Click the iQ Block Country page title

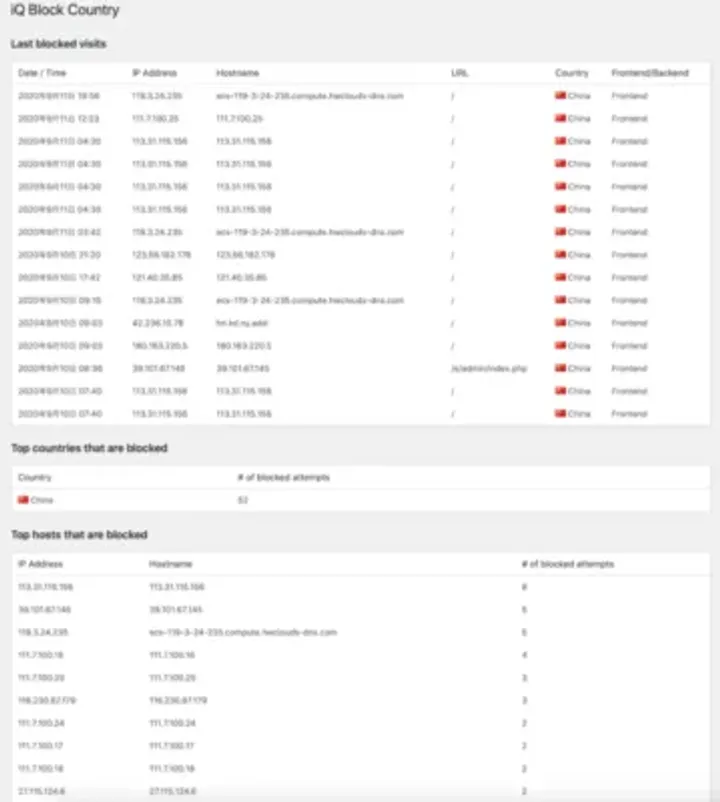coord(65,10)
